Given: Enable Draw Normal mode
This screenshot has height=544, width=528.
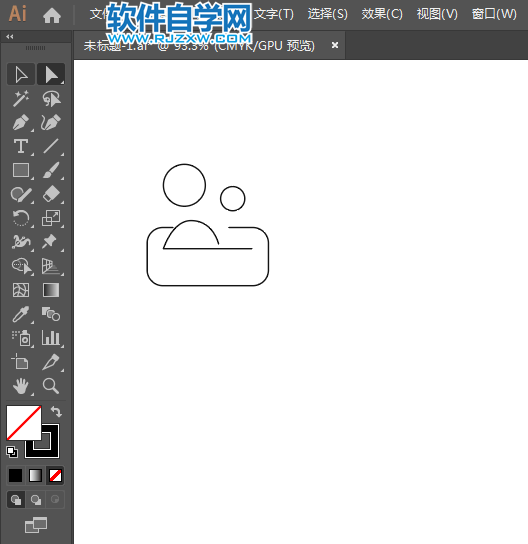Looking at the screenshot, I should pos(16,500).
